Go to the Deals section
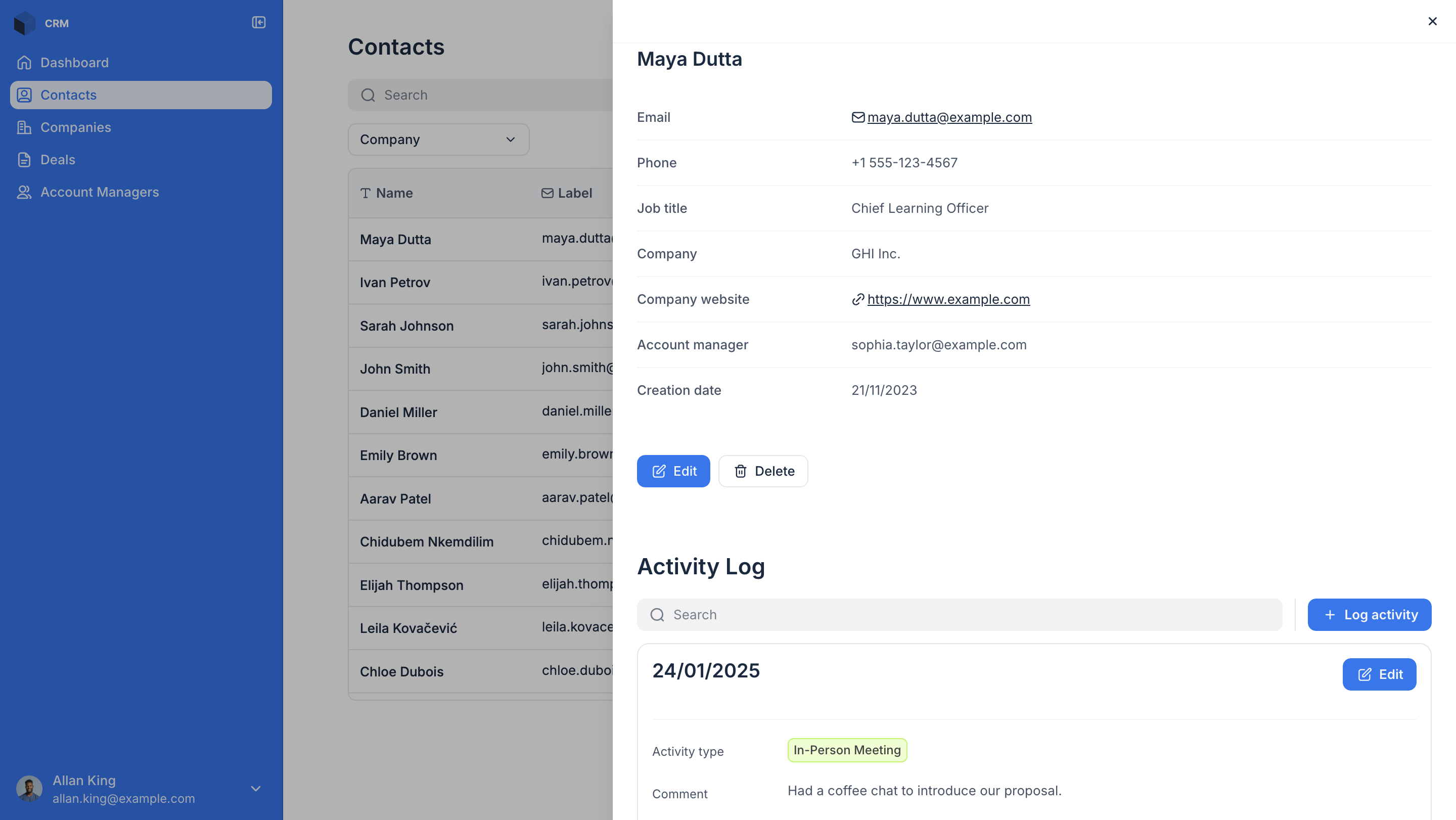Screen dimensions: 1456x820 tap(58, 159)
